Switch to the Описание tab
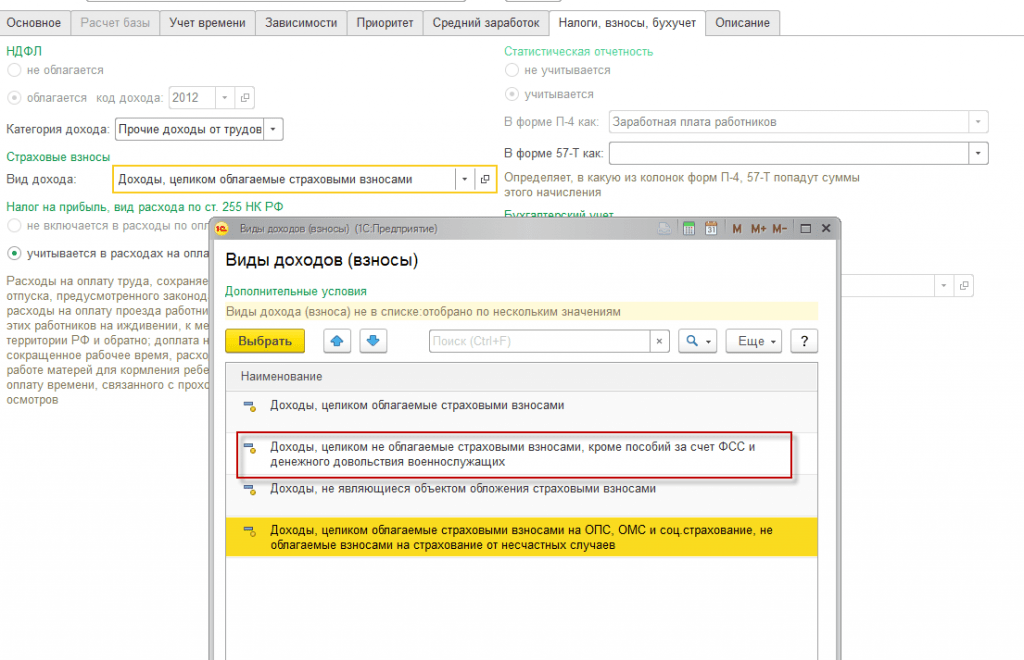This screenshot has width=1024, height=660. (x=742, y=22)
